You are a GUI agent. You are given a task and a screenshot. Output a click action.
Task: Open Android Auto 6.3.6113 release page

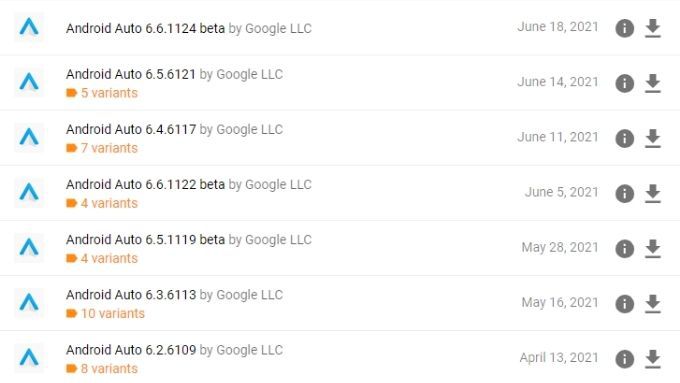tap(131, 295)
